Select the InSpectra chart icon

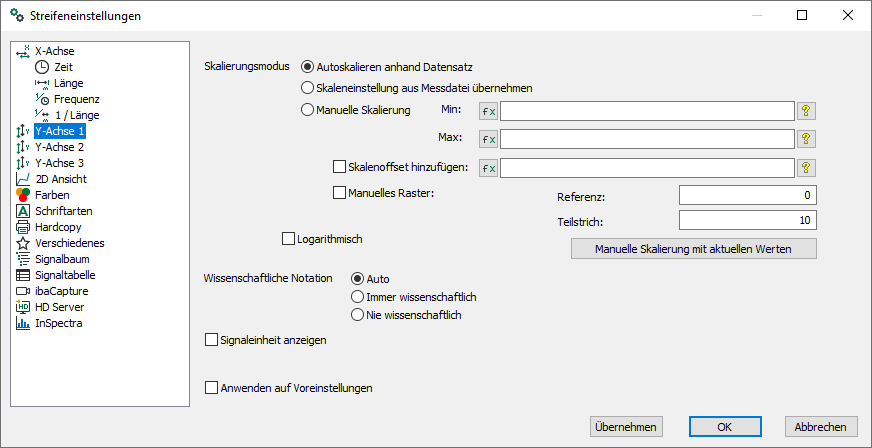pos(23,323)
